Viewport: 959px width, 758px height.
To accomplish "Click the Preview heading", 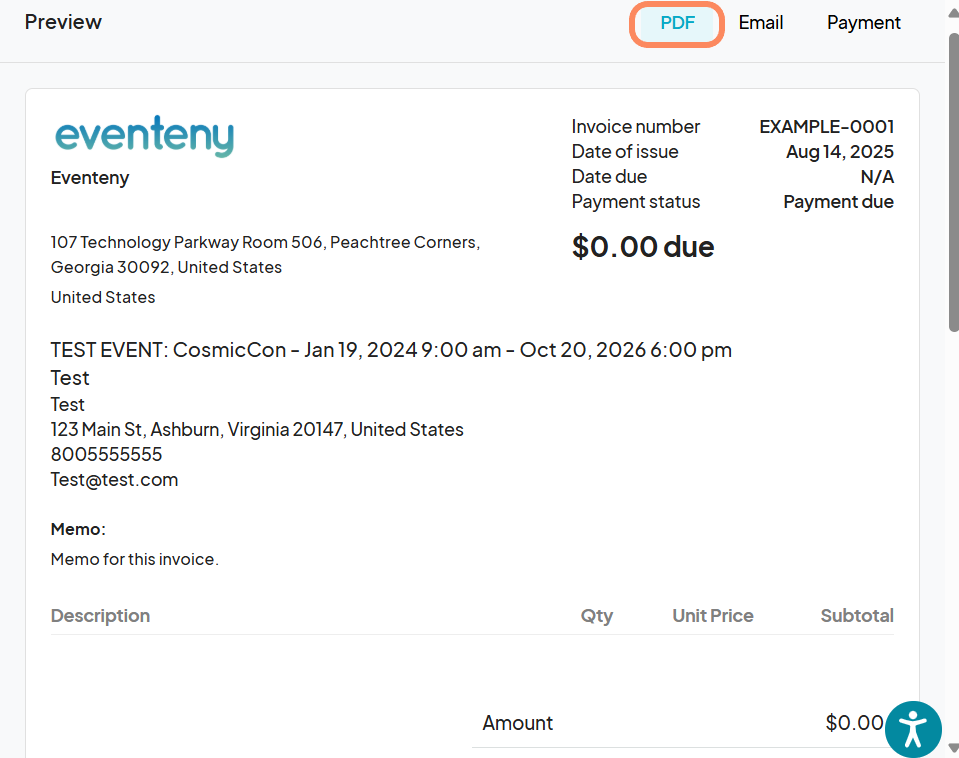I will coord(63,22).
